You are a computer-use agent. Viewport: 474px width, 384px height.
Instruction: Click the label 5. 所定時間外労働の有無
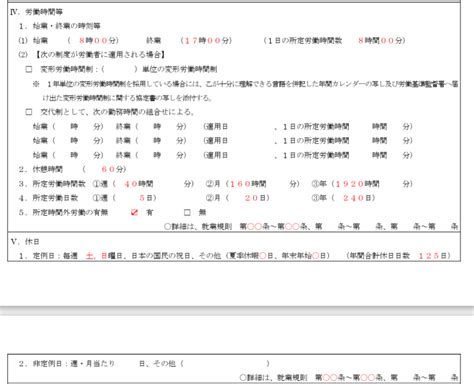click(x=63, y=212)
